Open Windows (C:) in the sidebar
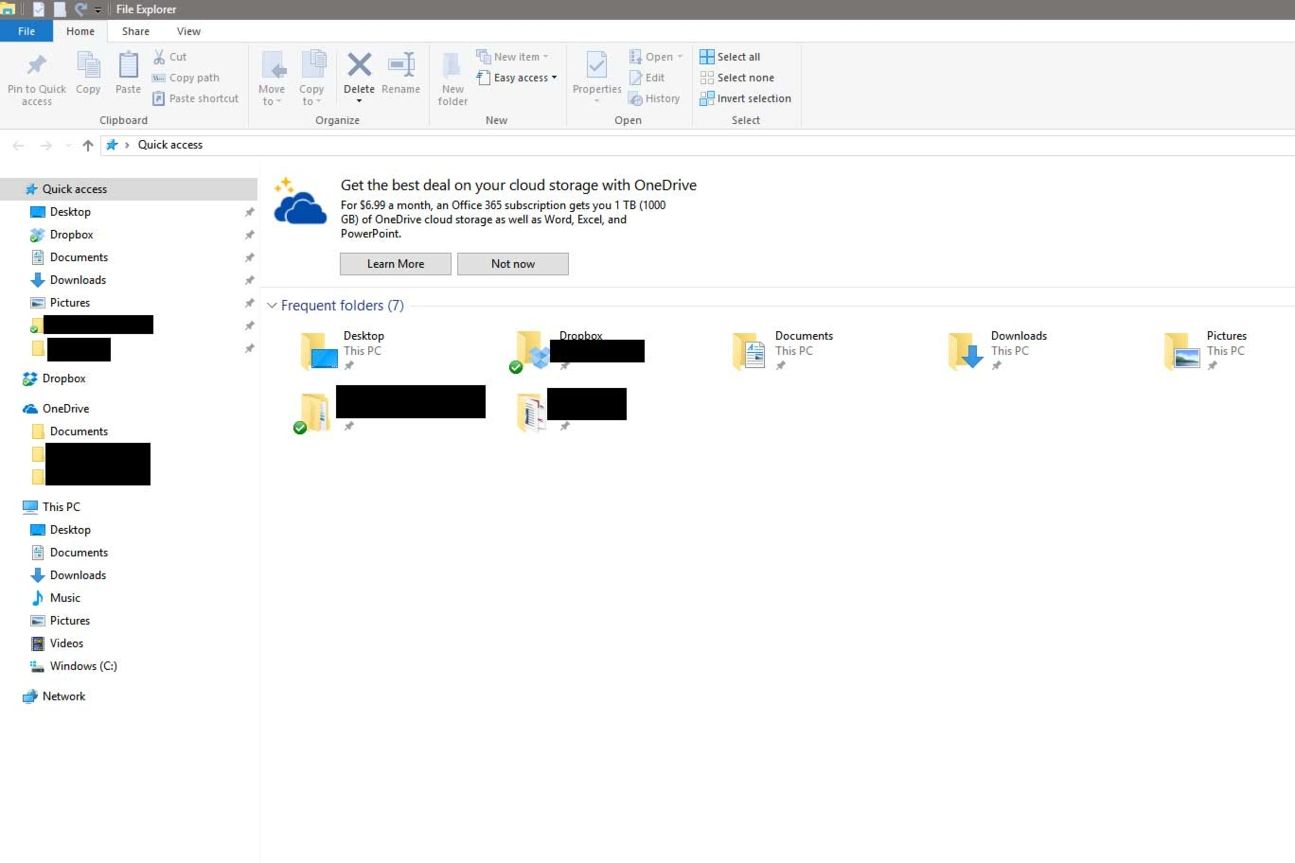Image resolution: width=1295 pixels, height=863 pixels. pos(84,666)
